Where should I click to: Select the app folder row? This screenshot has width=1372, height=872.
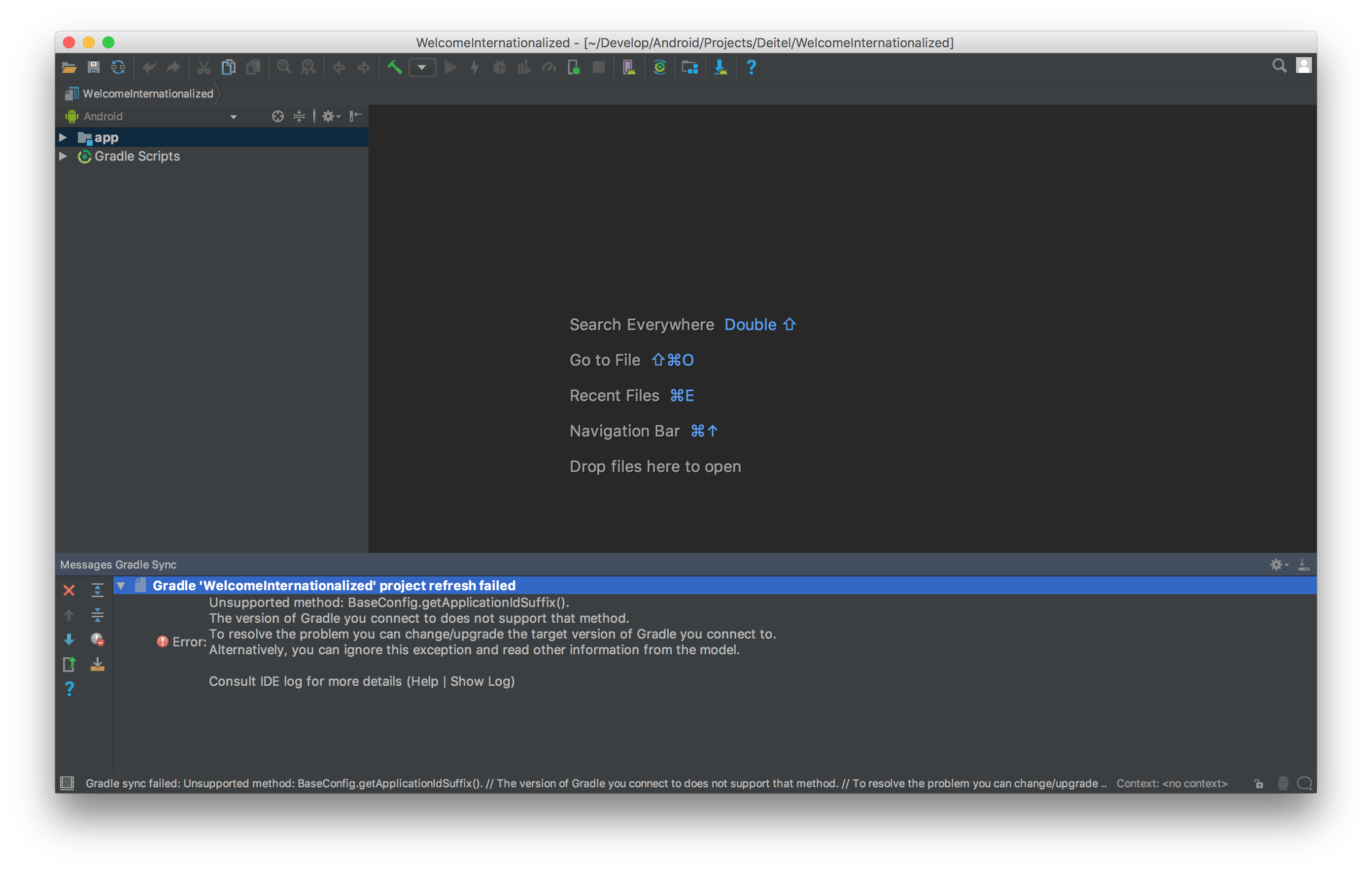tap(212, 137)
